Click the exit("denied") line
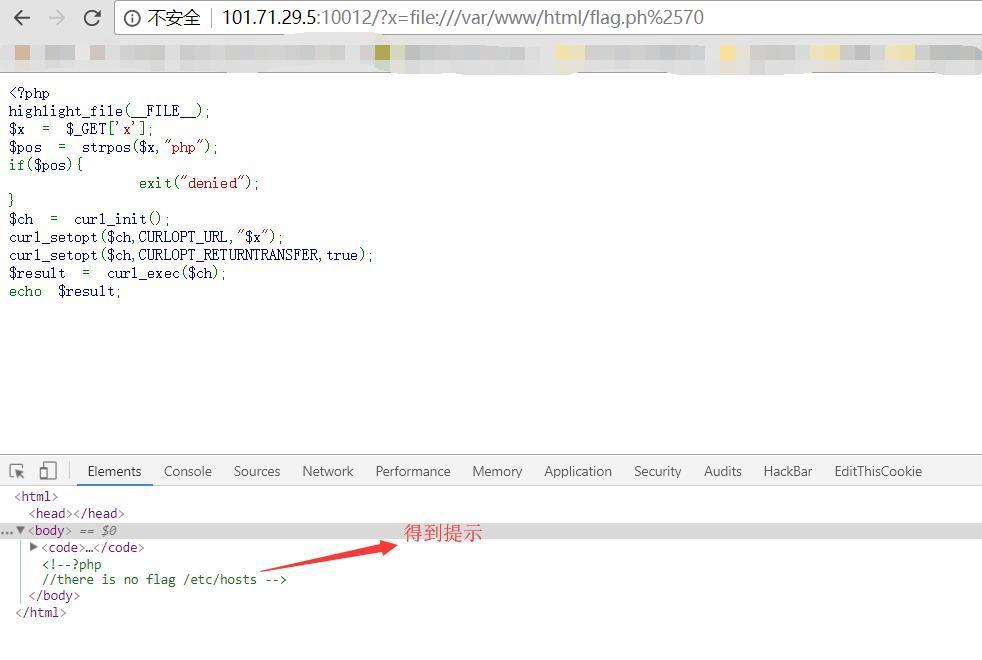The height and width of the screenshot is (660, 982). pyautogui.click(x=199, y=183)
